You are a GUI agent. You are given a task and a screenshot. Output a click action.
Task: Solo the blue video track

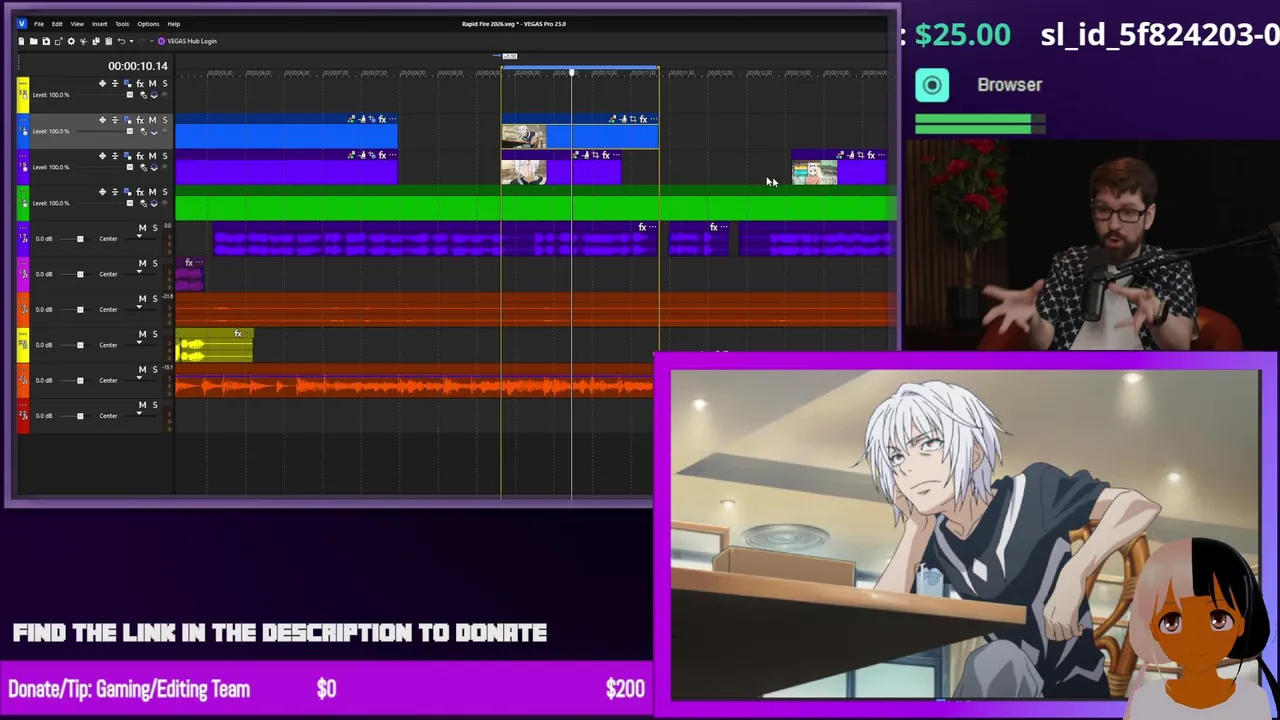click(x=165, y=120)
